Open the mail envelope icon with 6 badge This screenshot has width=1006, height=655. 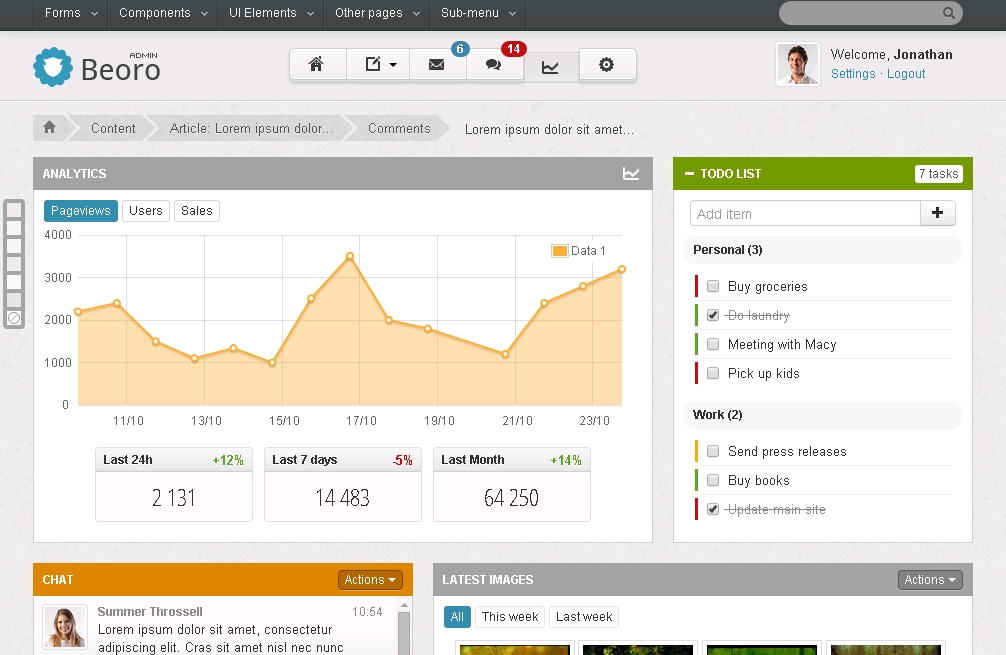tap(436, 65)
